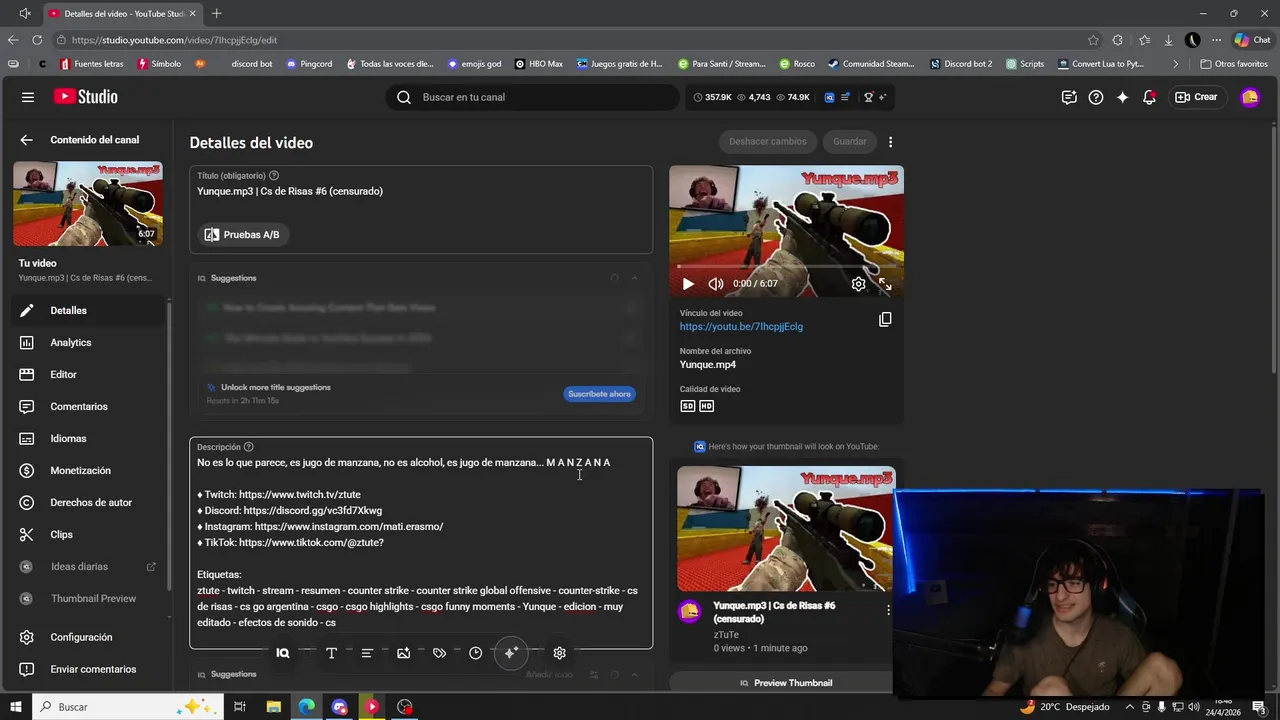This screenshot has height=720, width=1280.
Task: Click the tags toolbar icon
Action: coord(439,653)
